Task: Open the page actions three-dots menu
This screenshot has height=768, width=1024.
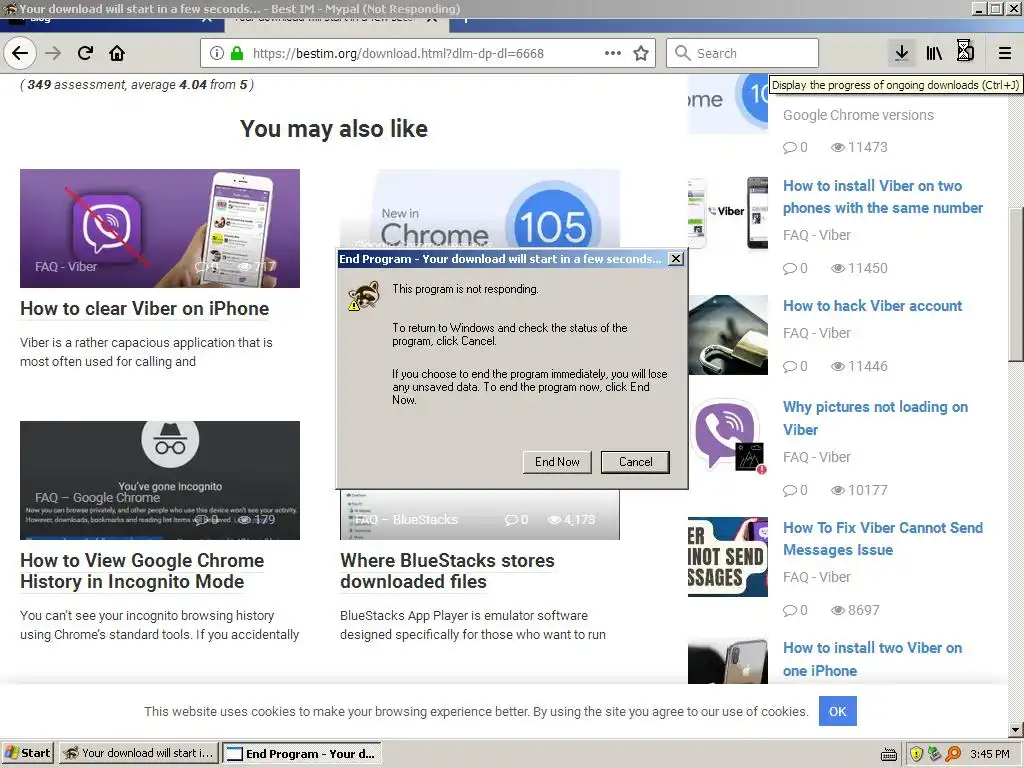Action: [x=613, y=53]
